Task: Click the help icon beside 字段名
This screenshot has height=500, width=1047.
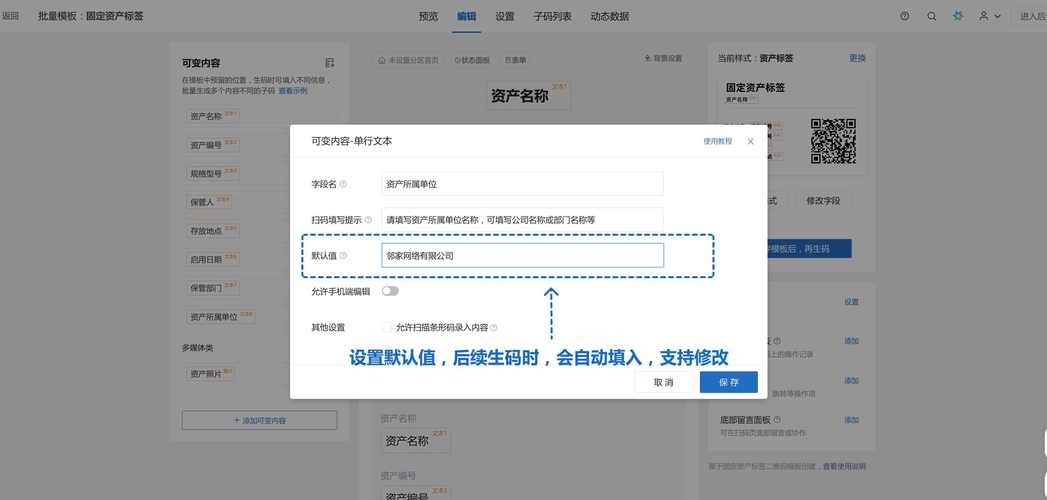Action: click(x=343, y=184)
